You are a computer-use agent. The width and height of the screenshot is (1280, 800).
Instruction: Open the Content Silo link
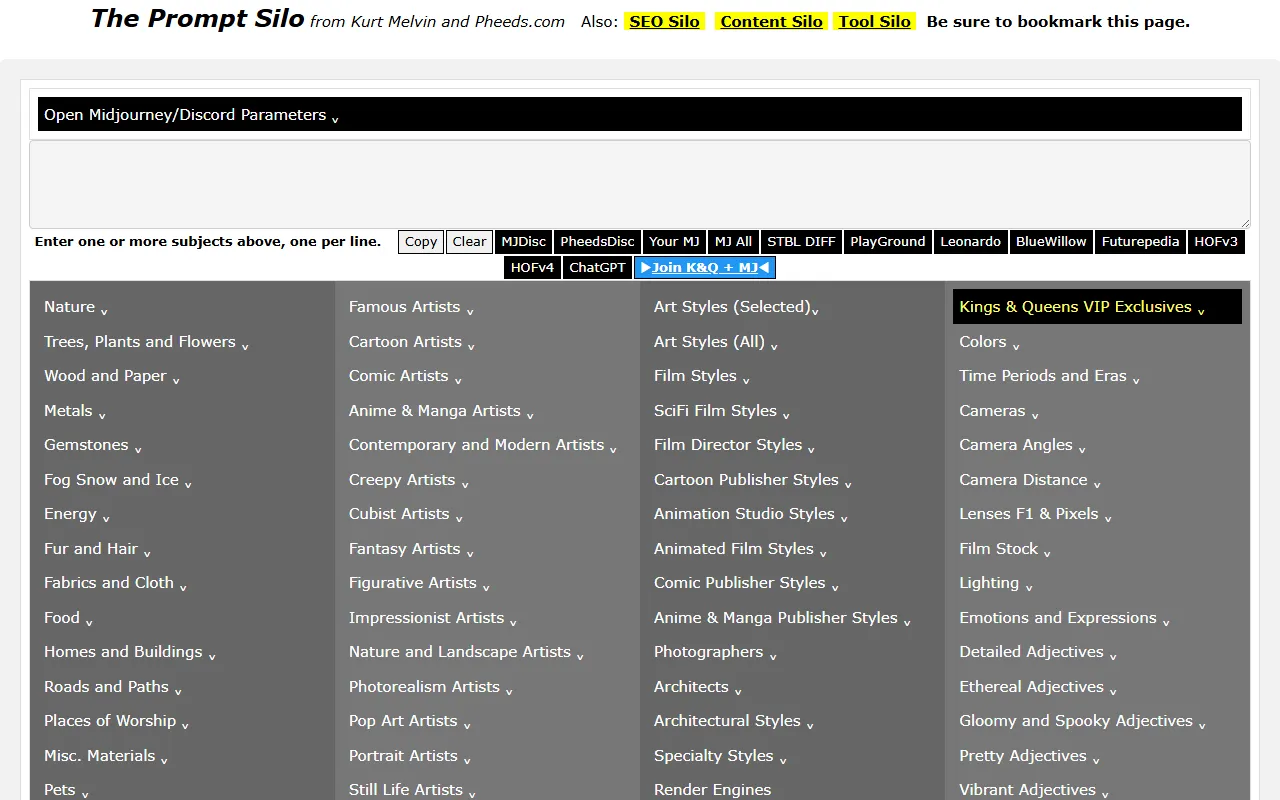point(771,21)
